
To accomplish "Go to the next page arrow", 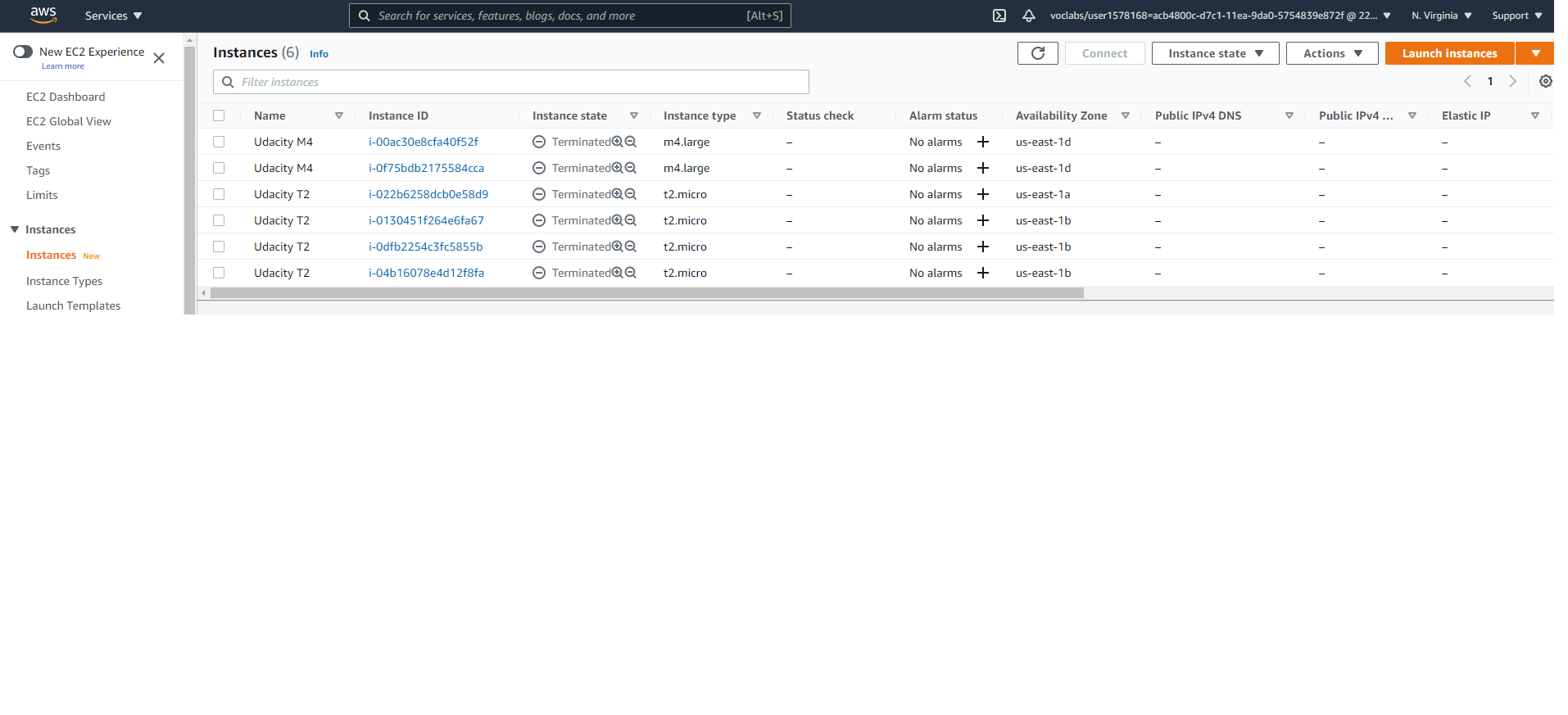I will 1513,81.
